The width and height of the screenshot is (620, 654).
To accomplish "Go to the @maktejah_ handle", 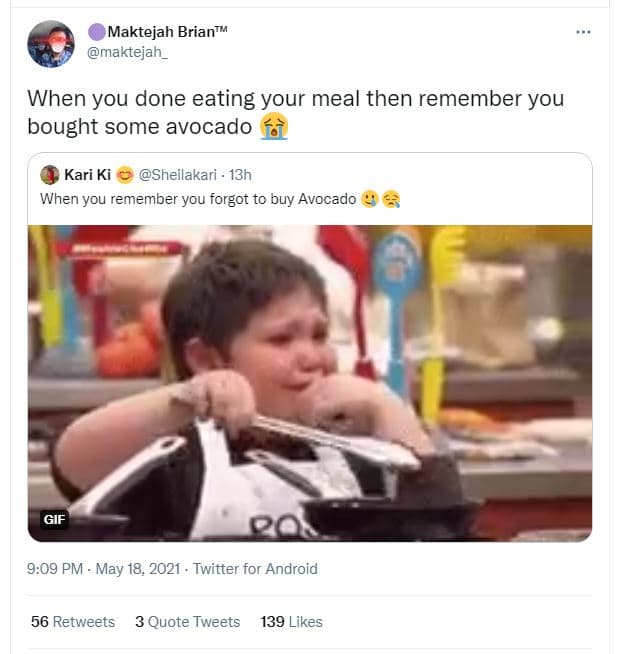I will coord(128,52).
